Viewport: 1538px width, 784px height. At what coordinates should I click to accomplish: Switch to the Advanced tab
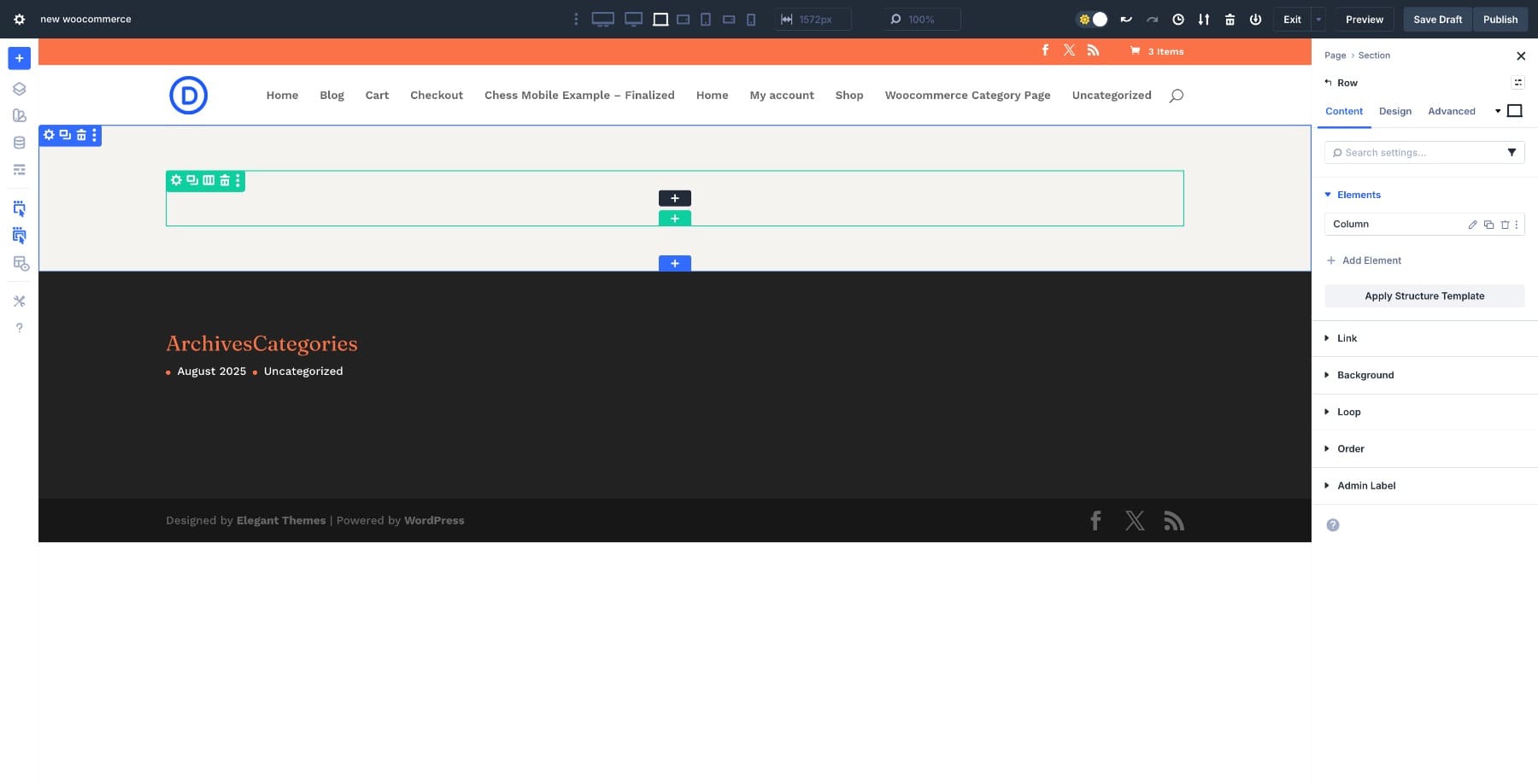click(1451, 111)
